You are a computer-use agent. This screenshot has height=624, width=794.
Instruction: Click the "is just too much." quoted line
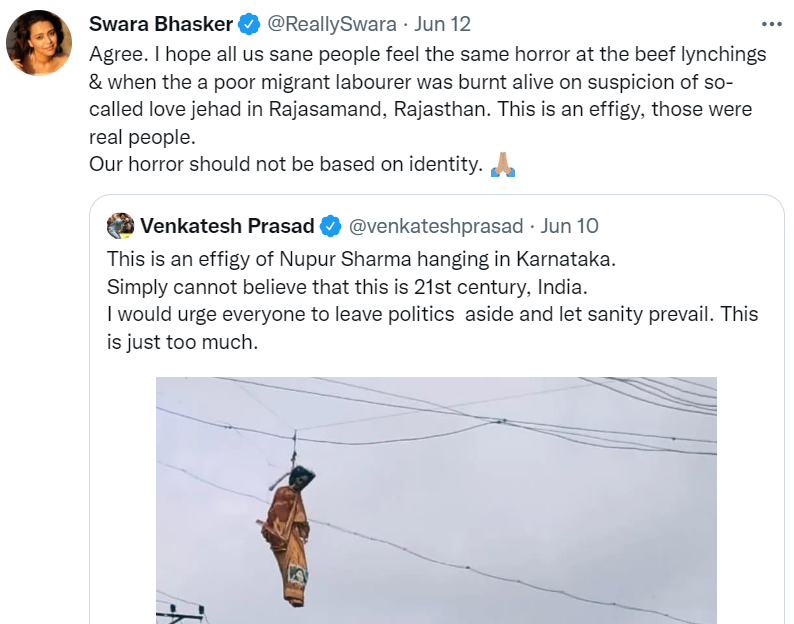183,342
